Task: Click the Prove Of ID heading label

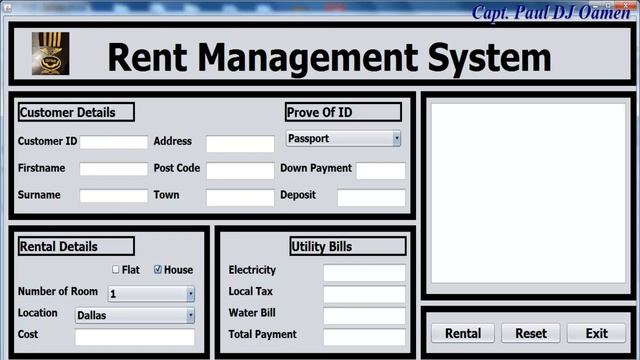Action: coord(343,112)
